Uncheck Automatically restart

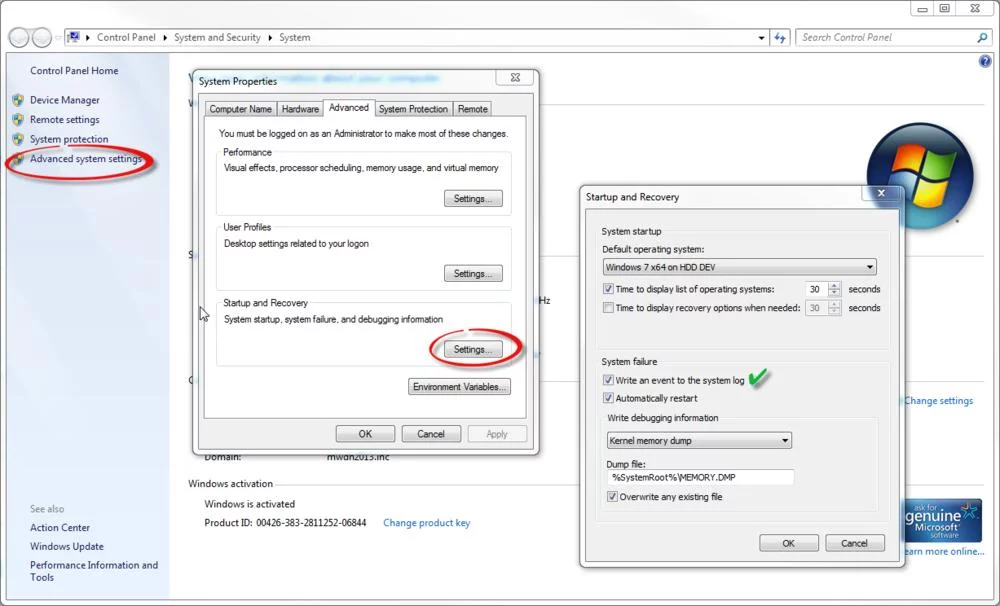[x=608, y=398]
